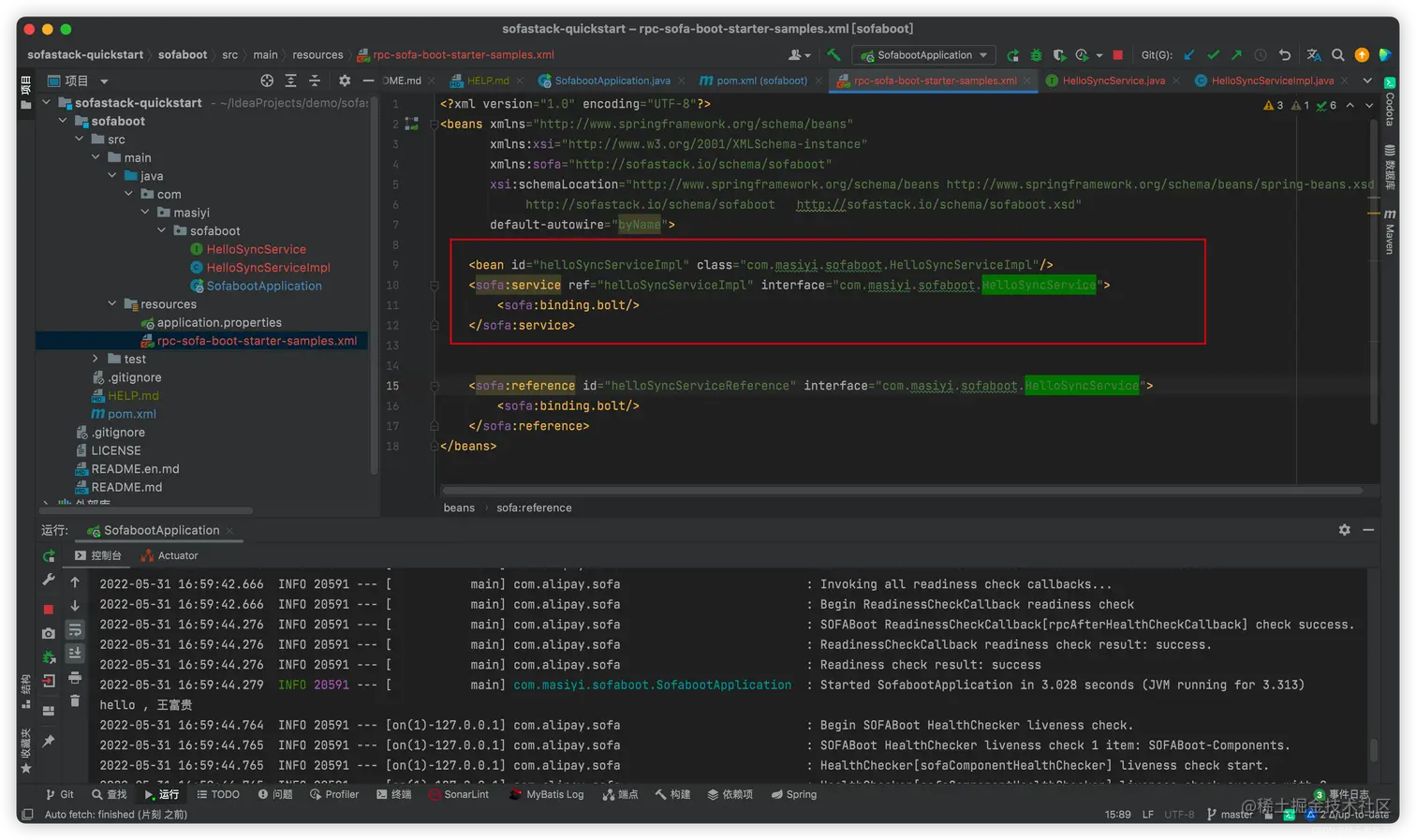Open Git tool window at bottom
Screen dimensions: 1416x840
point(59,794)
